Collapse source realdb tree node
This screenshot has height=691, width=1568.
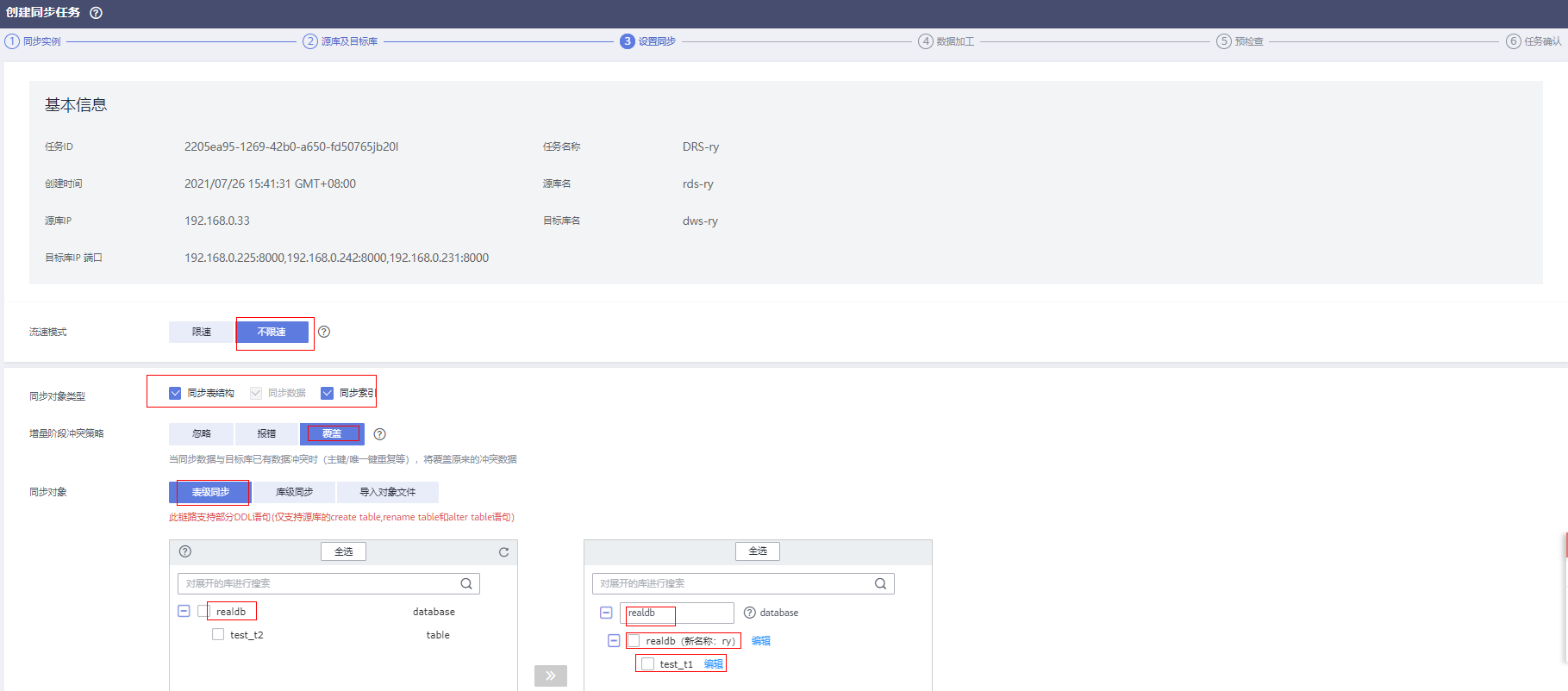click(184, 611)
